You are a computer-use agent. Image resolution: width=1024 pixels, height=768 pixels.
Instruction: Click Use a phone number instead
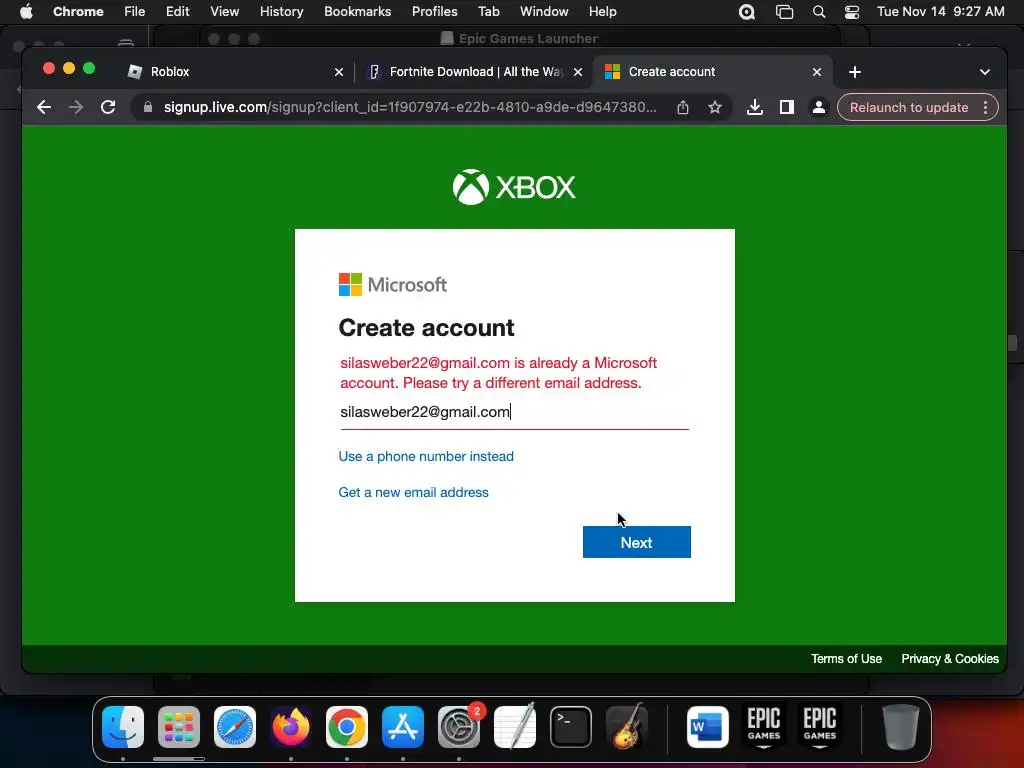(426, 456)
